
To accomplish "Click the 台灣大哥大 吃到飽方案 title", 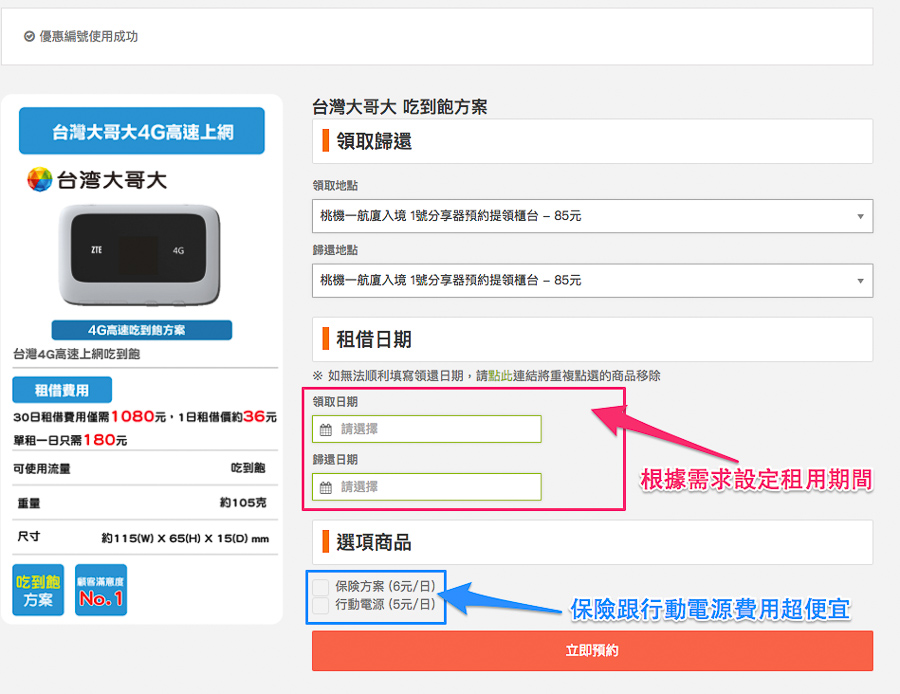I will click(399, 107).
